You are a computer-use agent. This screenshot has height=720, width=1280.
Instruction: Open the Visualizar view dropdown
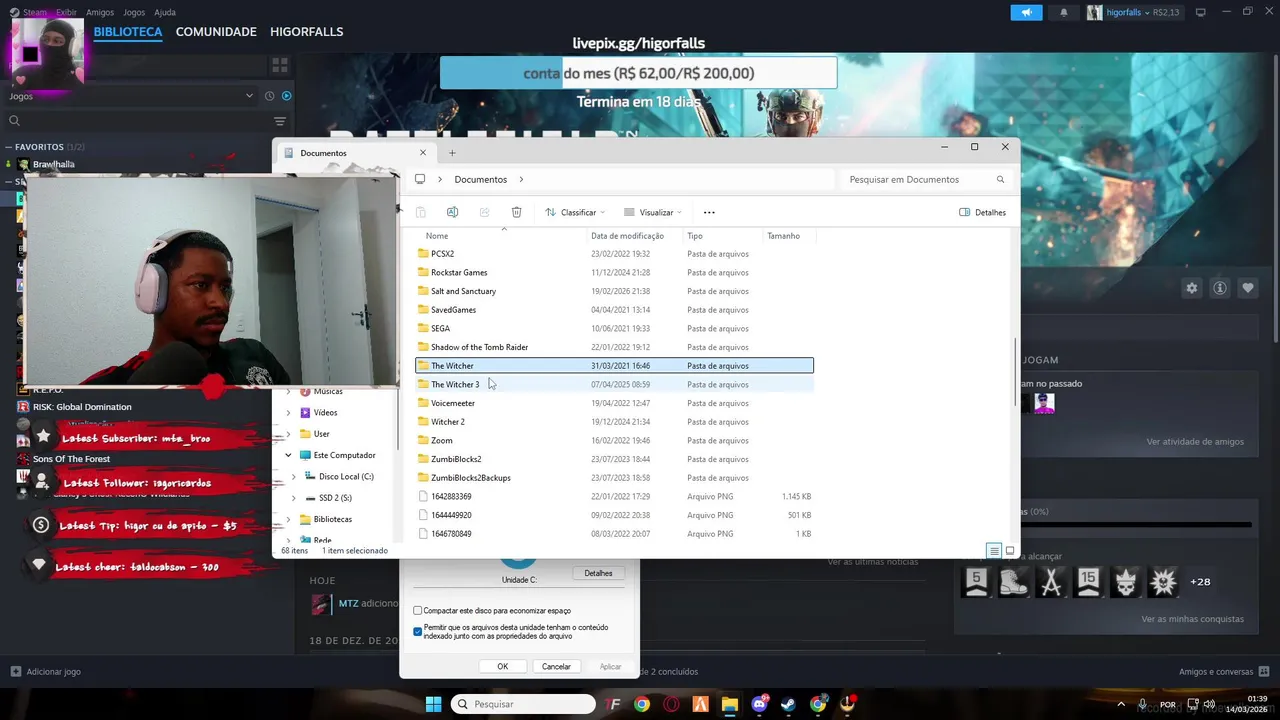click(x=652, y=212)
